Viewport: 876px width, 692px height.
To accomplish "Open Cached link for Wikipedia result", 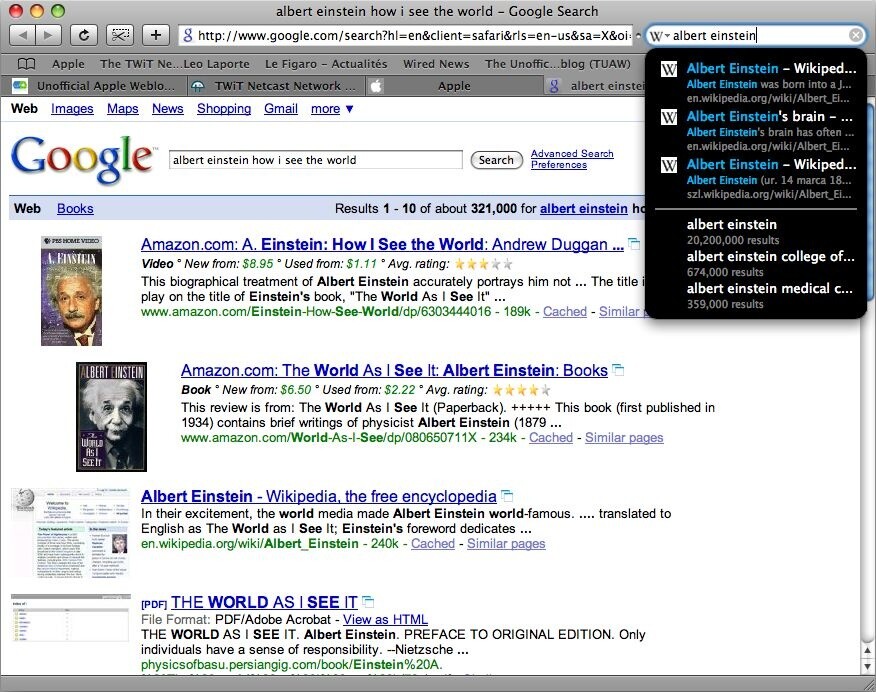I will click(433, 543).
